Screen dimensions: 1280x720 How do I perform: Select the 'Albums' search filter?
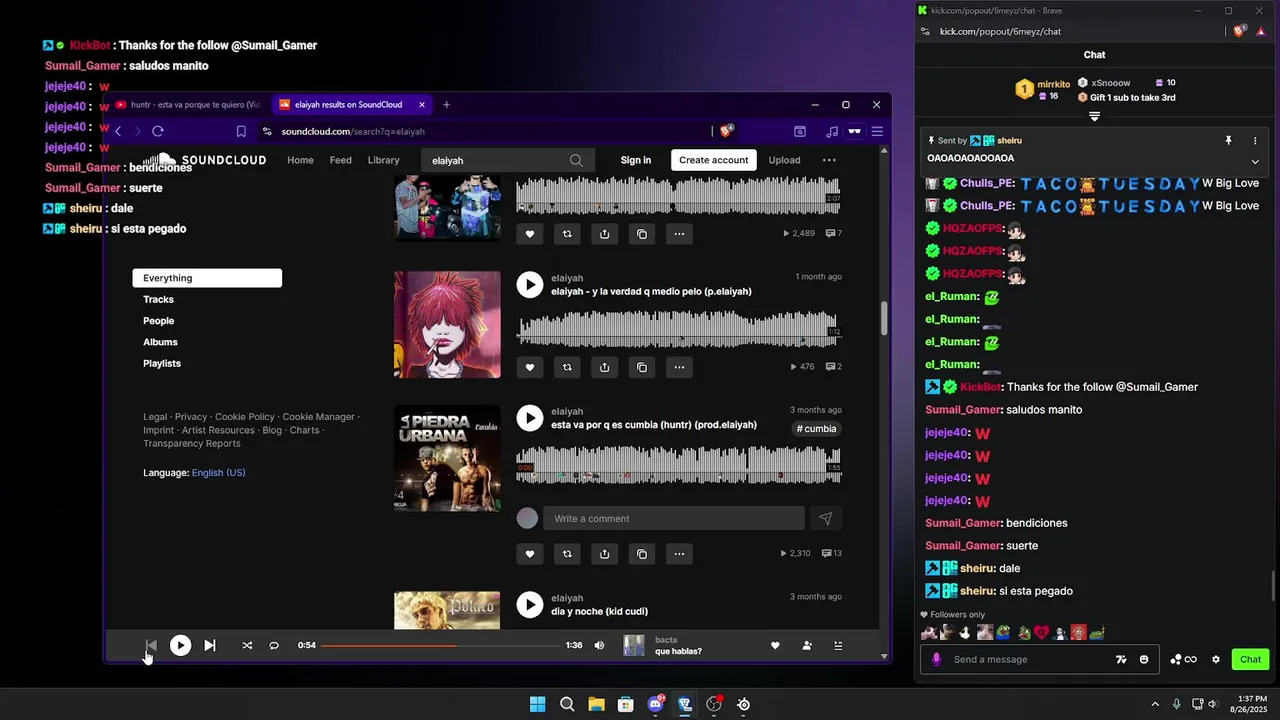[x=160, y=342]
